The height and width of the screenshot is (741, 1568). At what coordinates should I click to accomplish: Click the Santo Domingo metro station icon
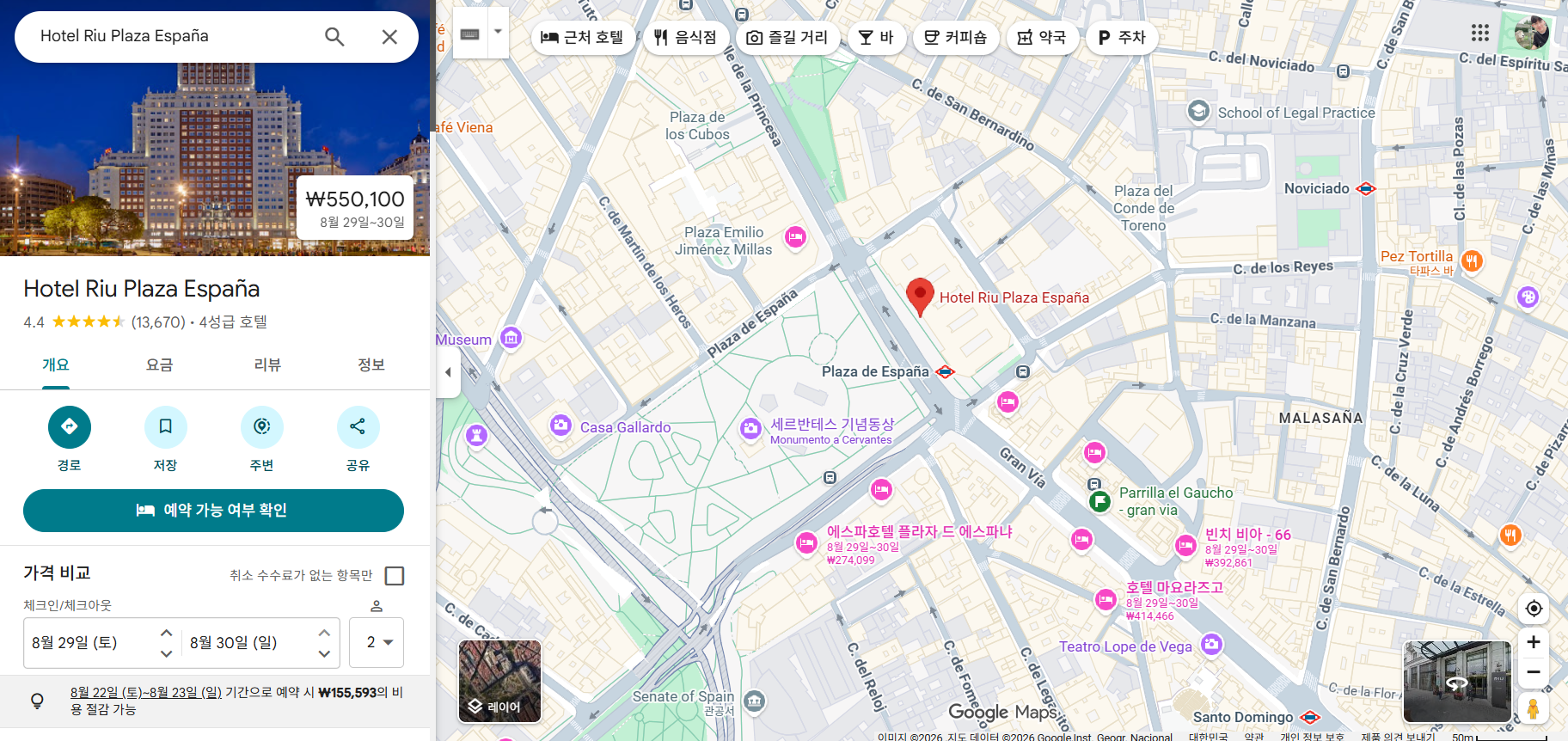1310,717
